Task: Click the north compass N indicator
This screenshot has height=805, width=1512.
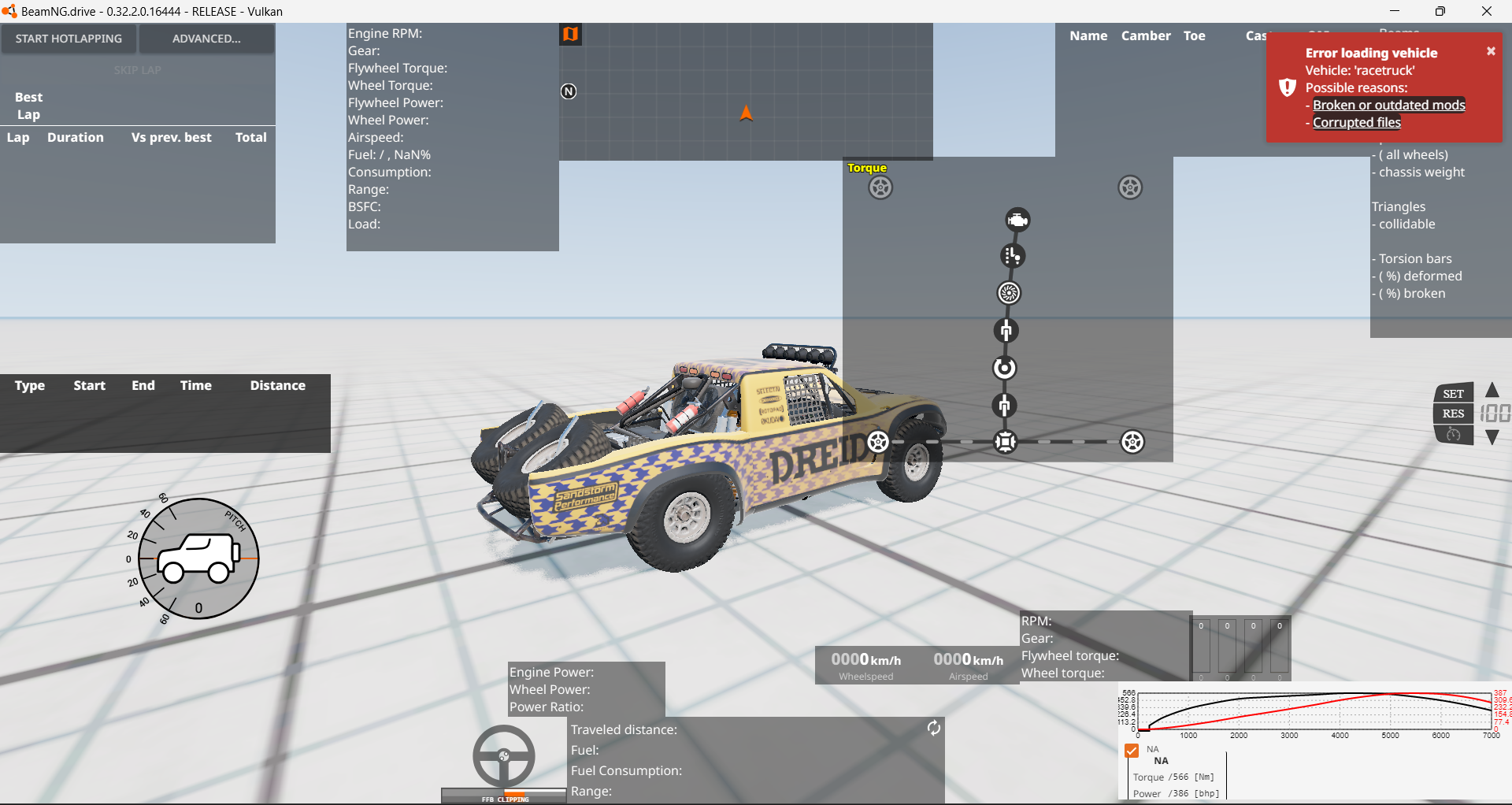Action: click(569, 91)
